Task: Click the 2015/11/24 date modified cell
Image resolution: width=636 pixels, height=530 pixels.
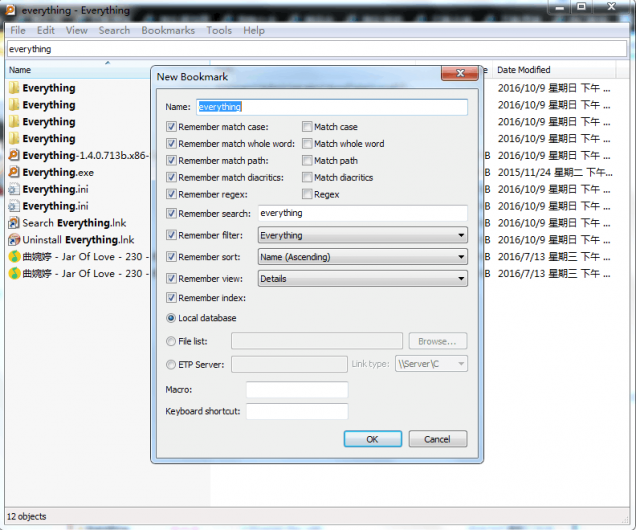Action: pos(555,172)
